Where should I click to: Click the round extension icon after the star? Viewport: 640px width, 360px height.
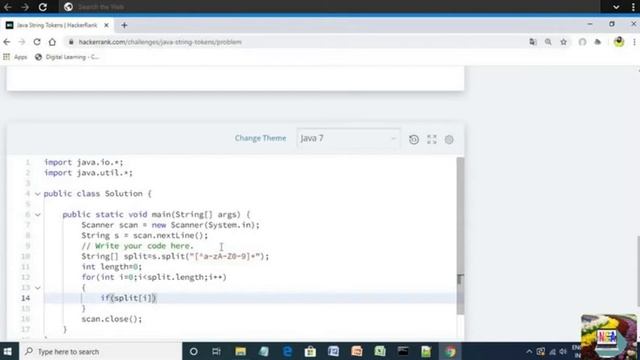[582, 42]
